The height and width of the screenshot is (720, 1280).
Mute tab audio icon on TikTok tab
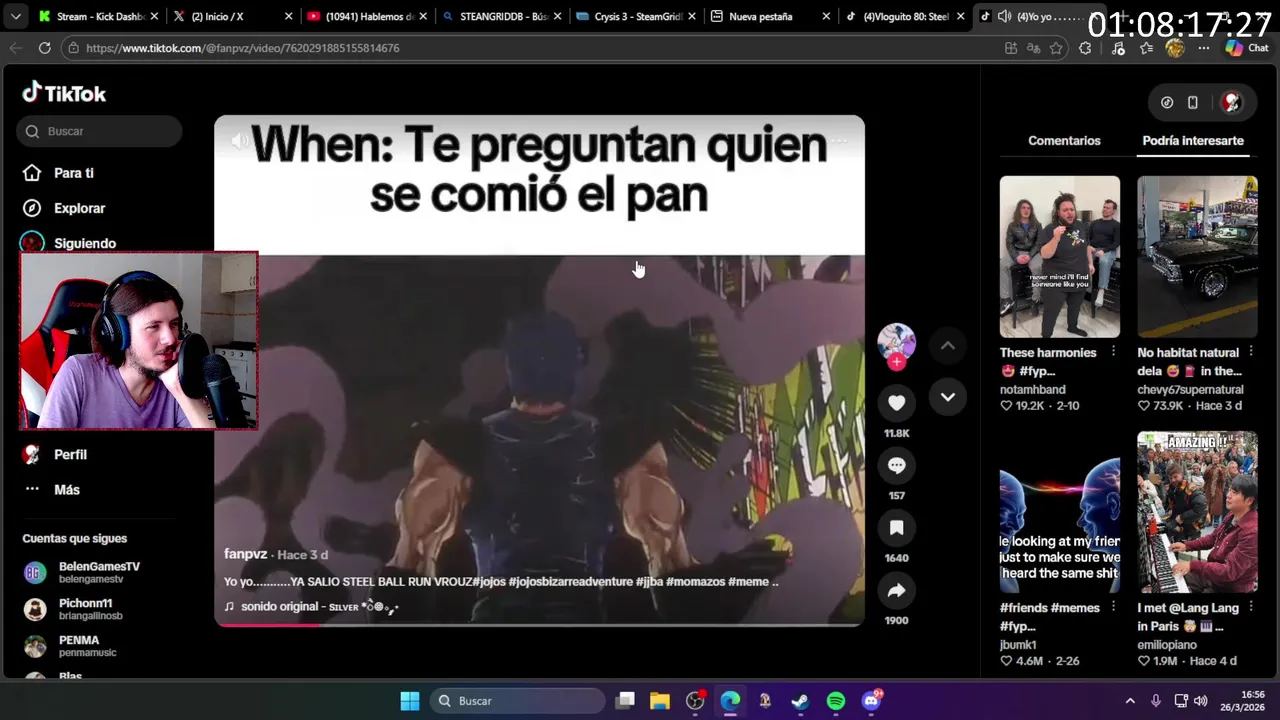click(1003, 17)
